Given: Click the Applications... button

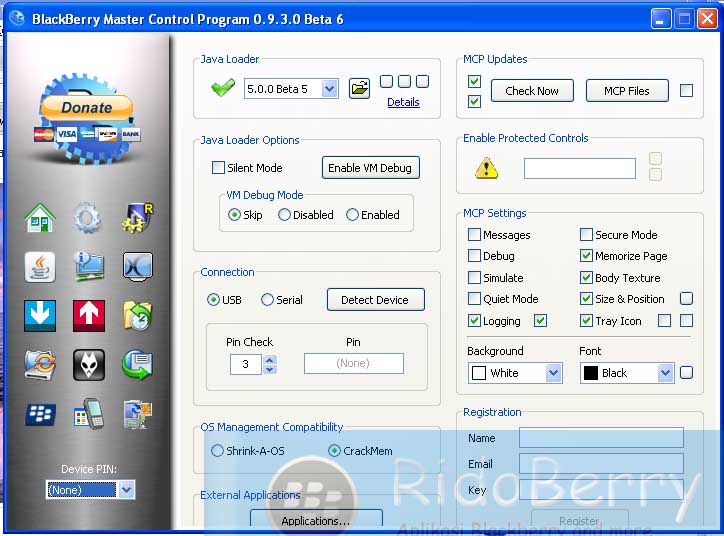Looking at the screenshot, I should coord(316,520).
